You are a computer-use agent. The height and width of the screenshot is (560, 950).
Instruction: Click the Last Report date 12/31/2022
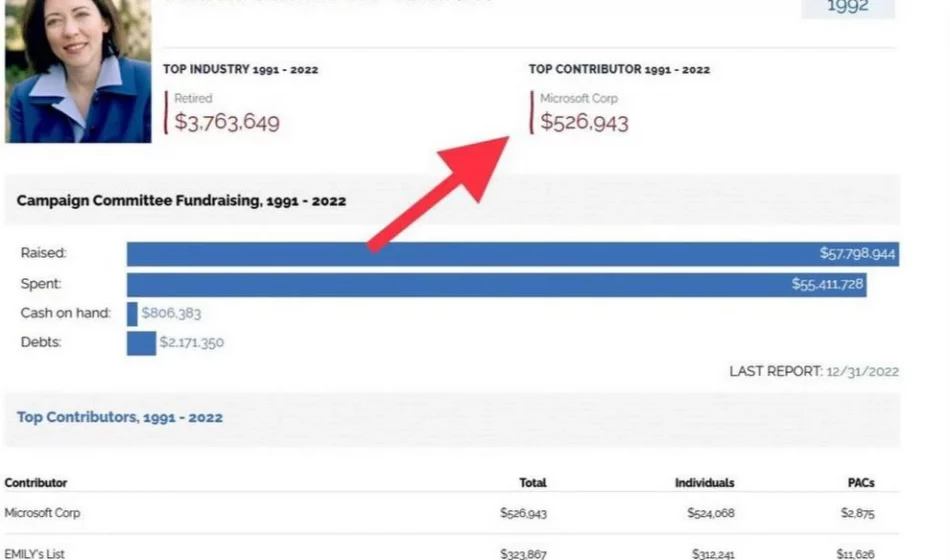pos(862,371)
